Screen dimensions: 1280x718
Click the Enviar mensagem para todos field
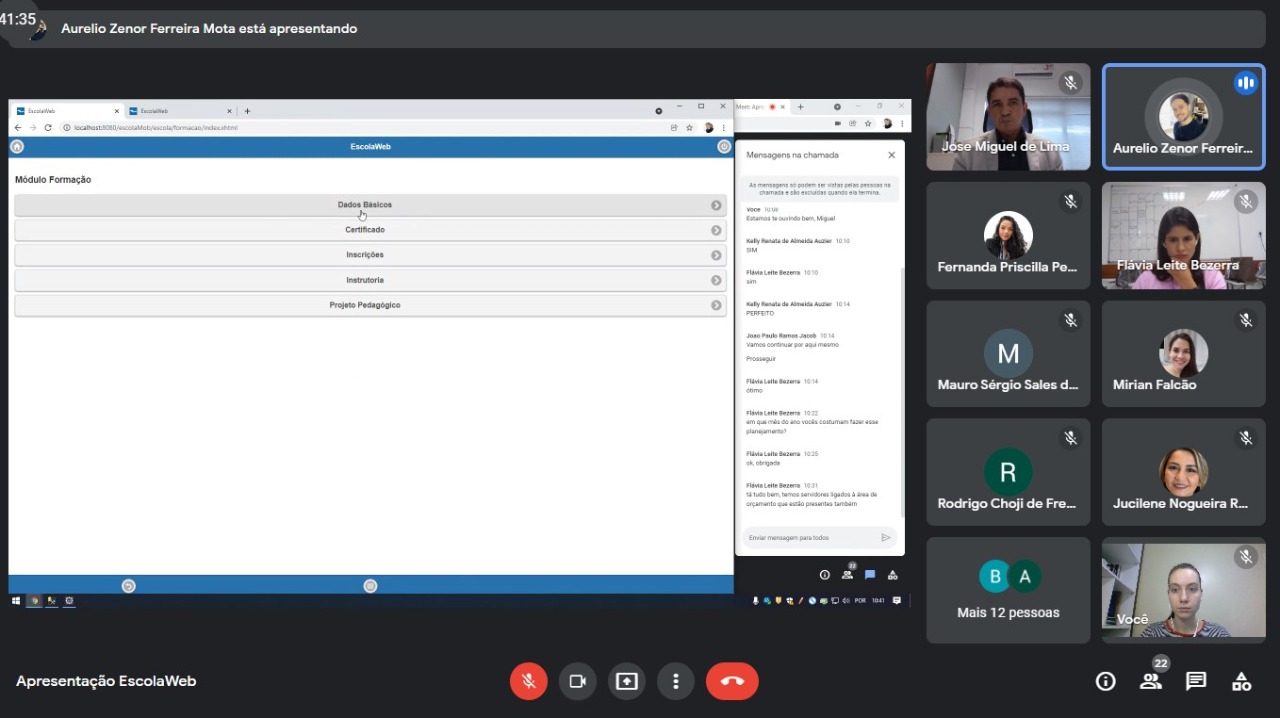pos(810,538)
